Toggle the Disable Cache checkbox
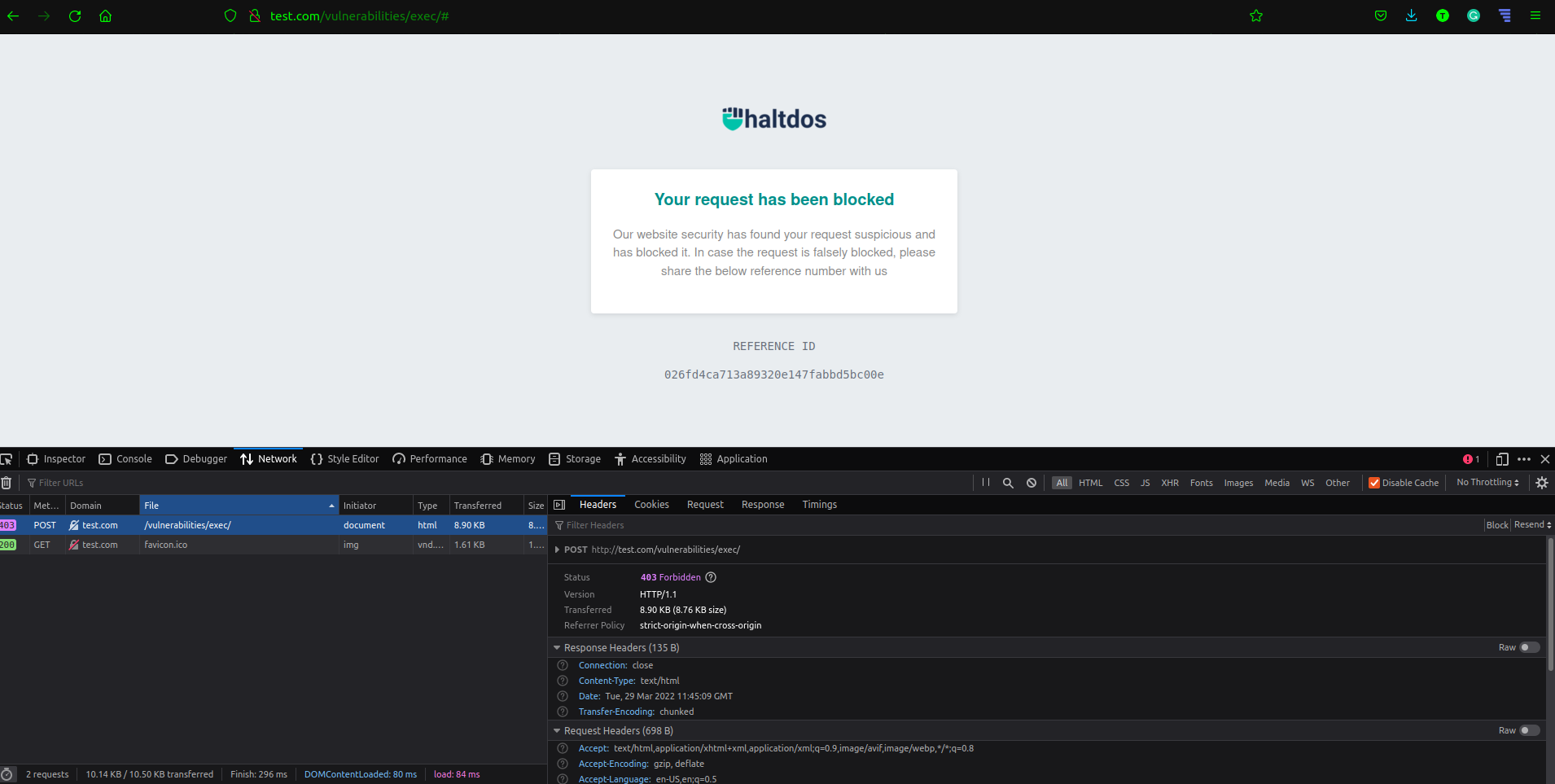Image resolution: width=1555 pixels, height=784 pixels. coord(1374,483)
